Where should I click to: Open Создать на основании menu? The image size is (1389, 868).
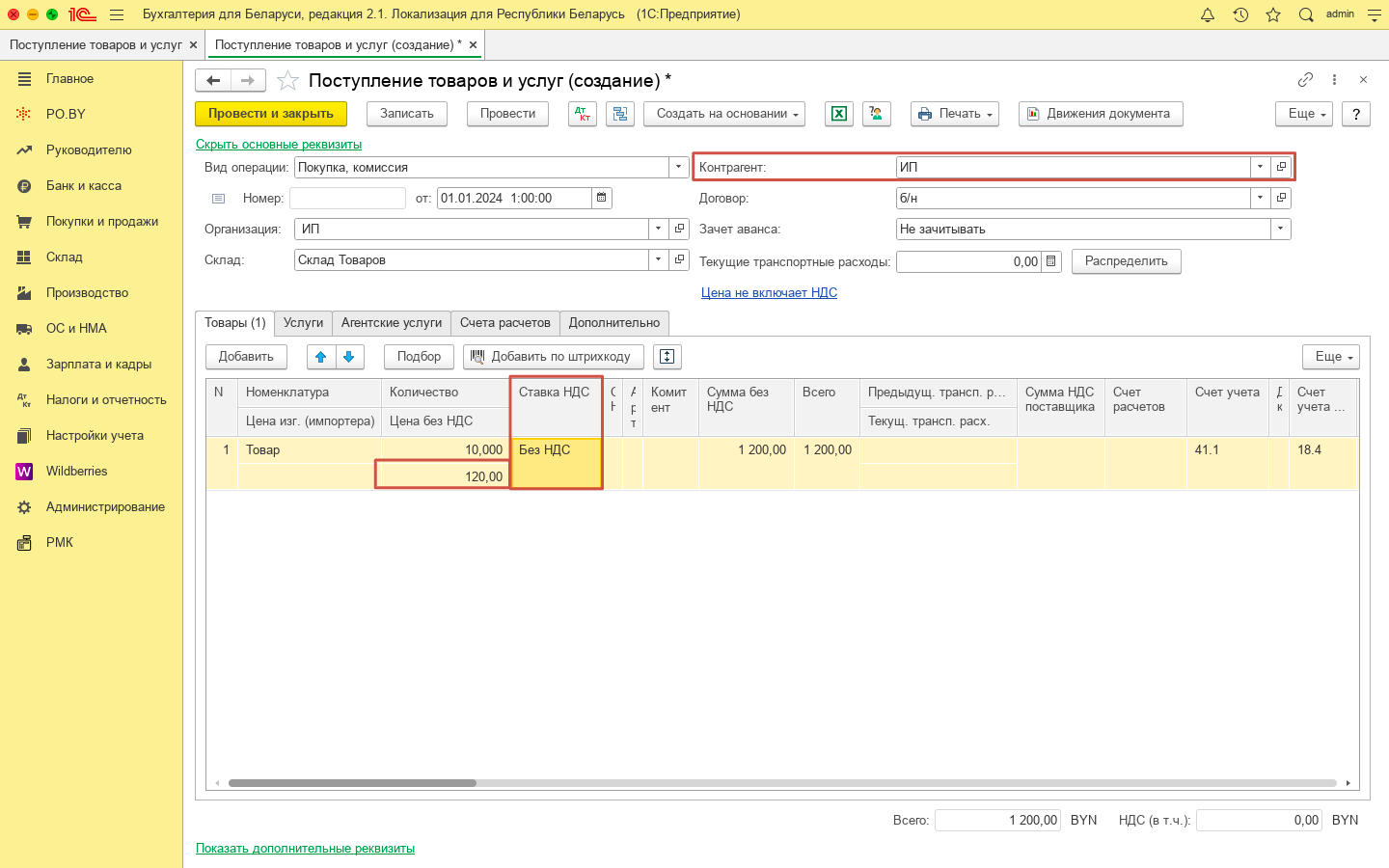[727, 114]
